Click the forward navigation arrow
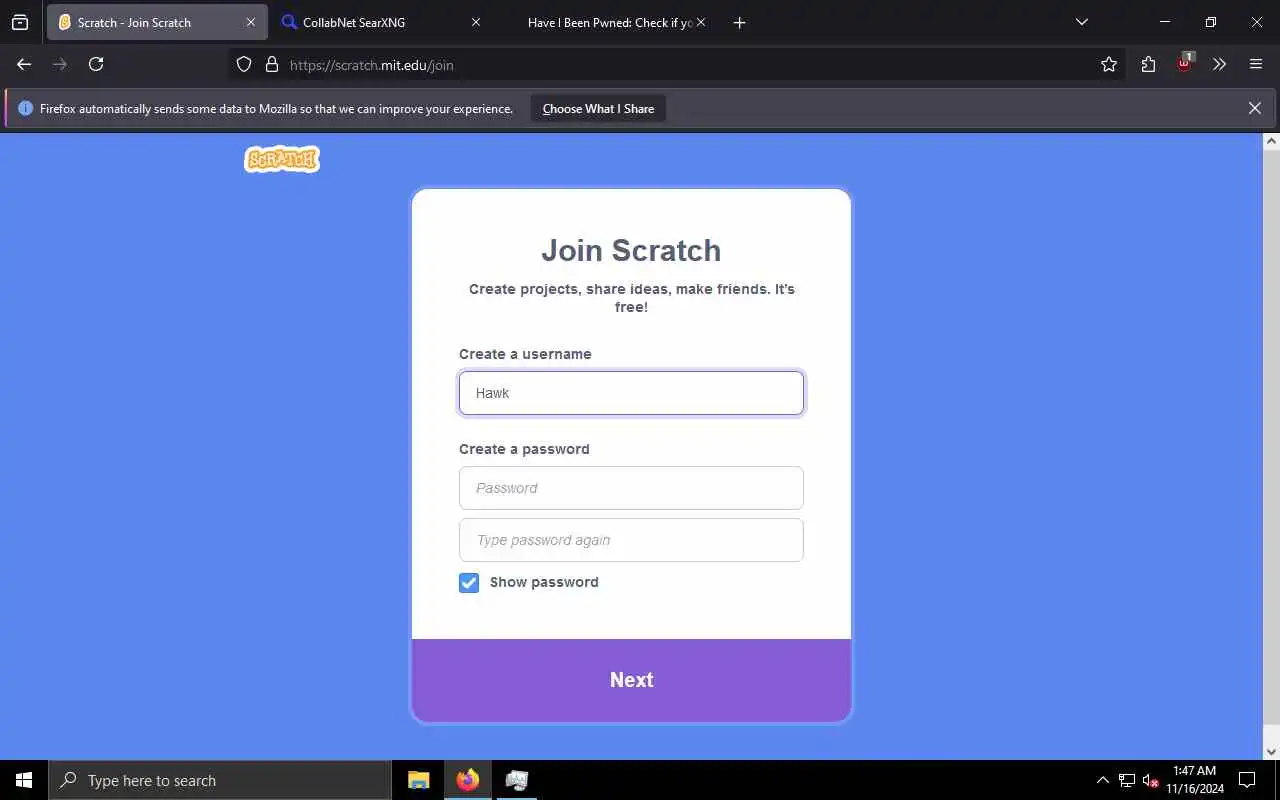Screen dimensions: 1280x800 [60, 64]
